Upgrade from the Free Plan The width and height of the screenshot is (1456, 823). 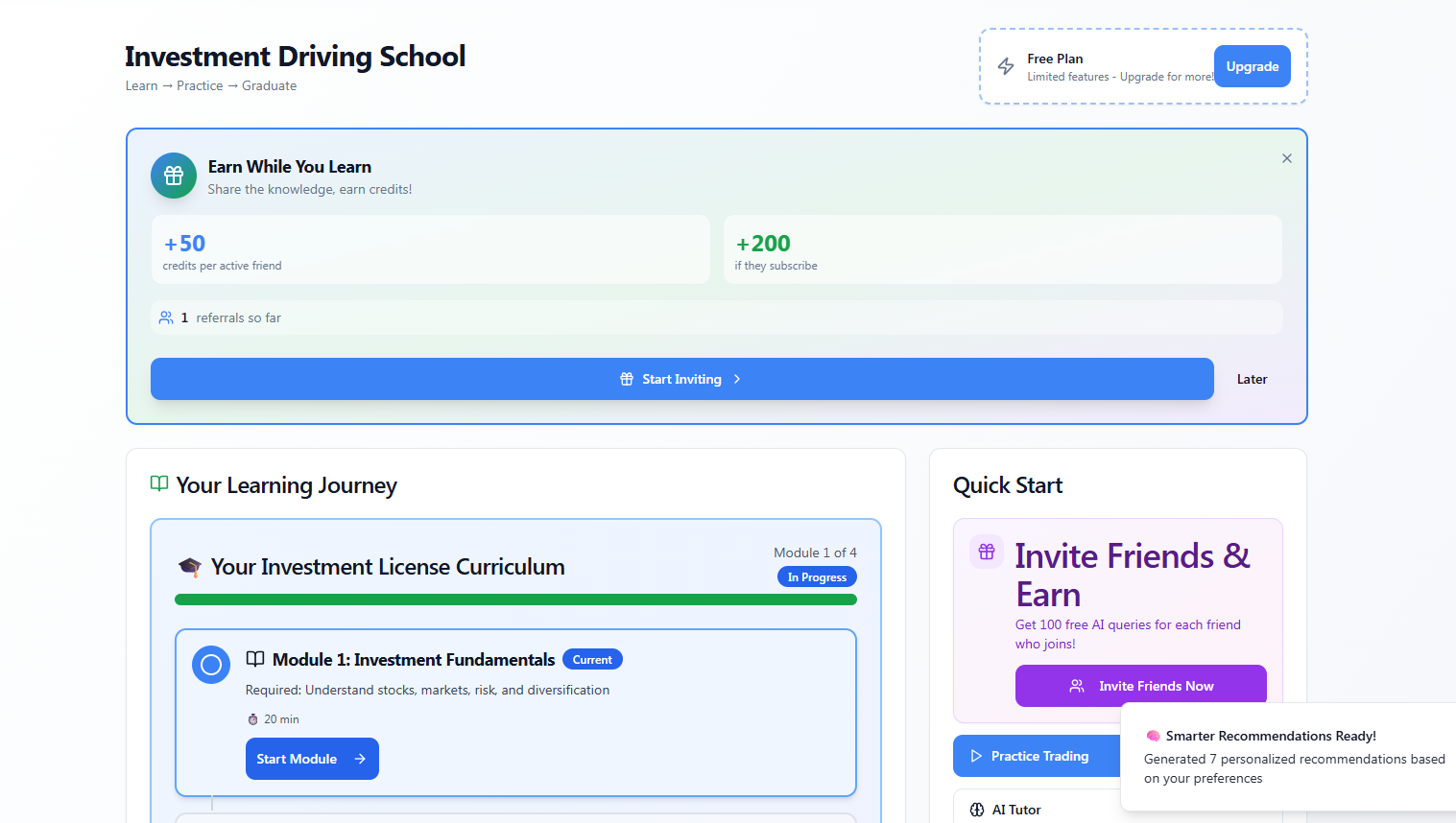coord(1253,66)
